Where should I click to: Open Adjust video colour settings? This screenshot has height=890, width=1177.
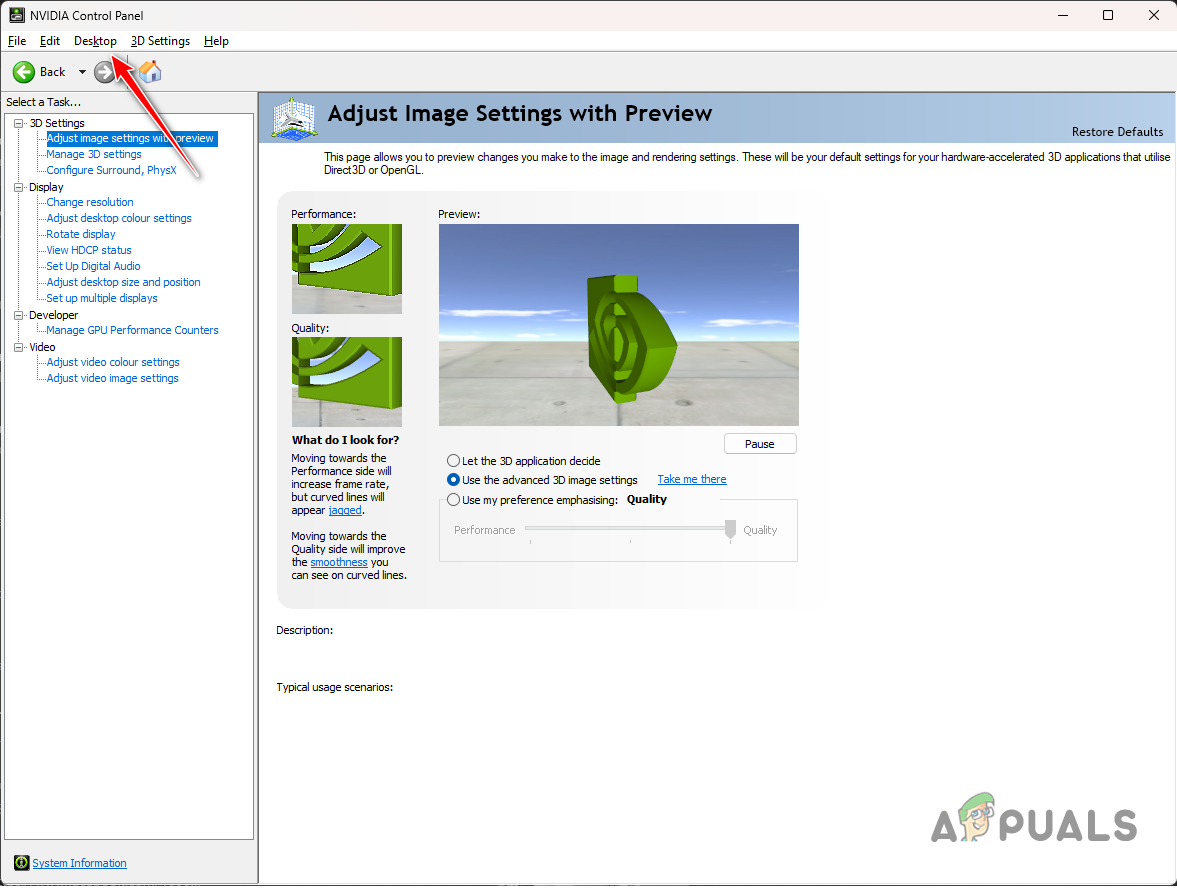pyautogui.click(x=113, y=362)
